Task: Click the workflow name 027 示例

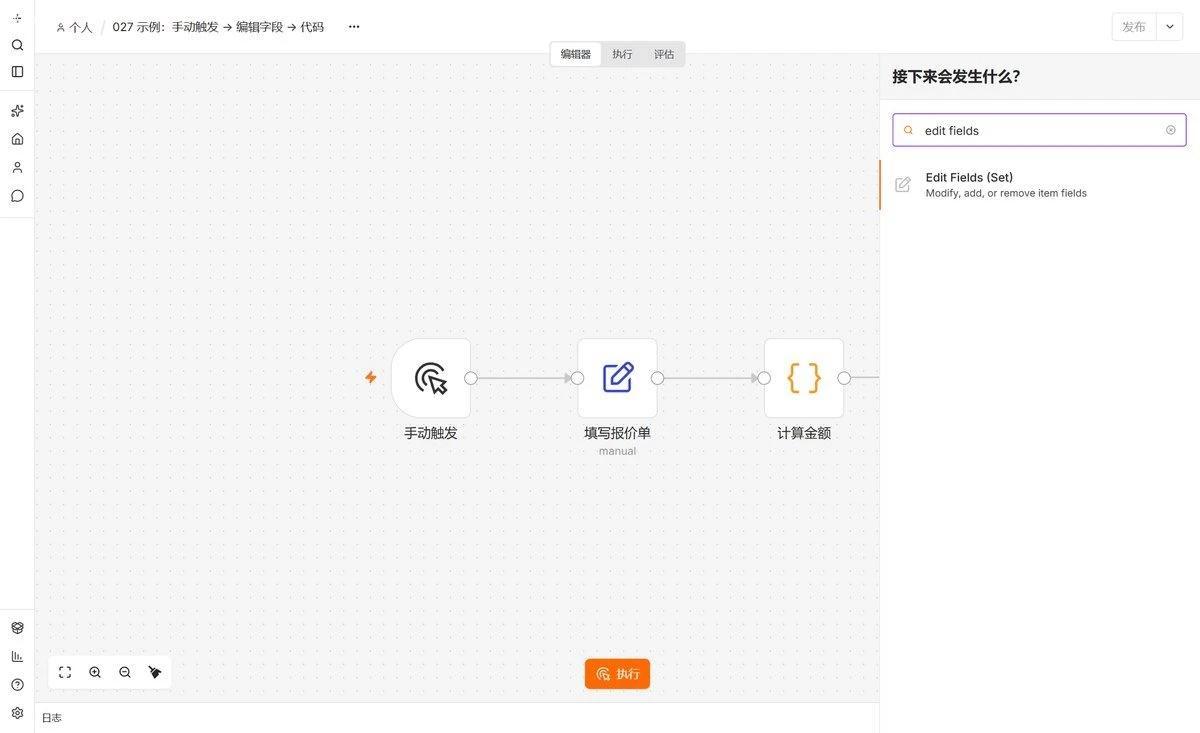Action: point(218,27)
